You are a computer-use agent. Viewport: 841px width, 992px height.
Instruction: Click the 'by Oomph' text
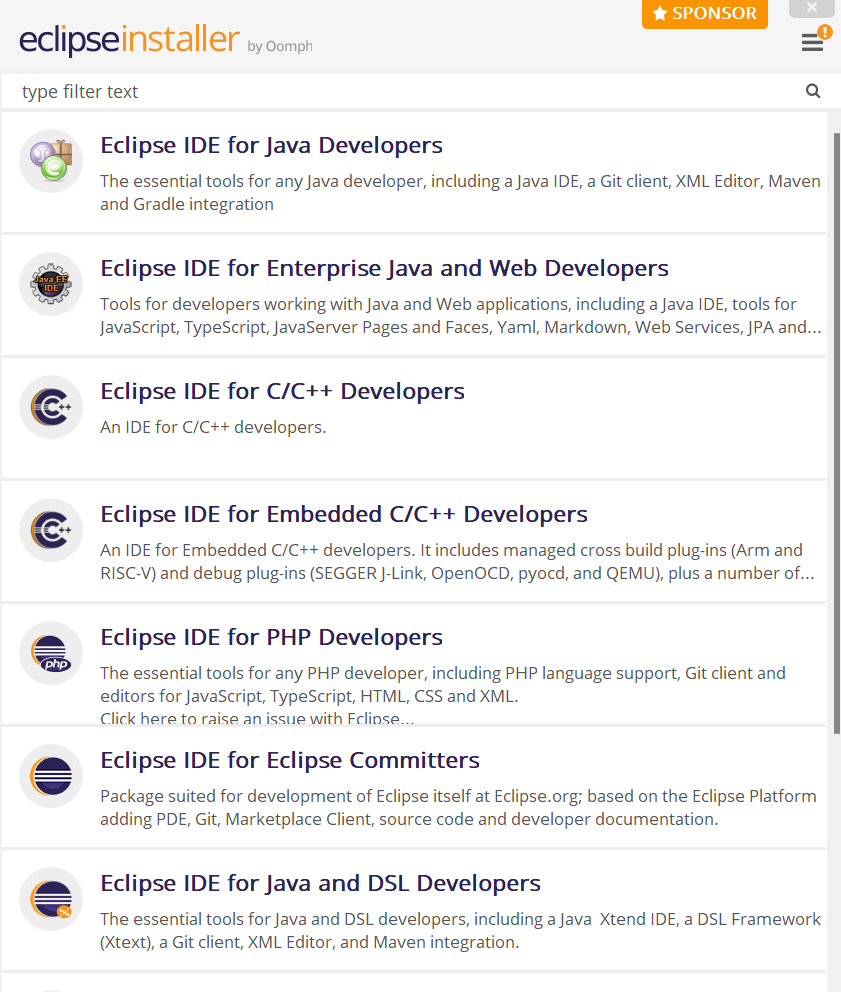280,46
